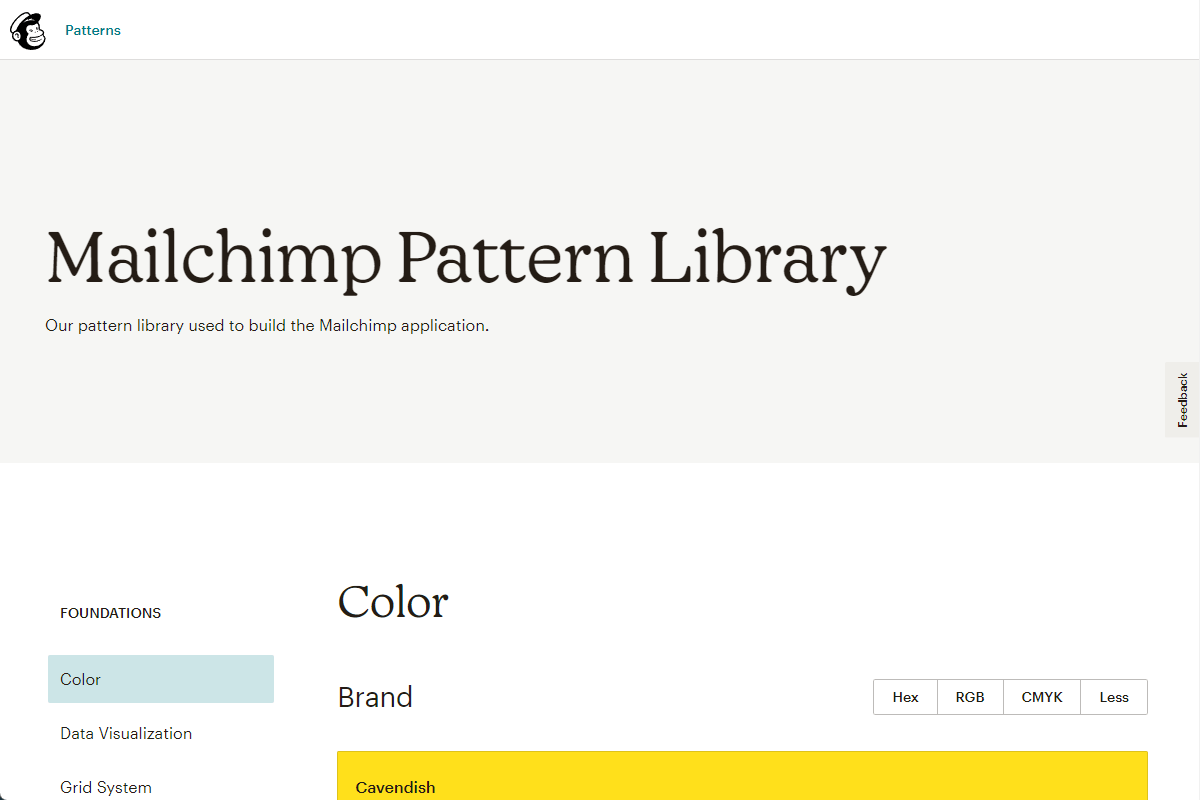Click the large Color section heading

(x=393, y=601)
